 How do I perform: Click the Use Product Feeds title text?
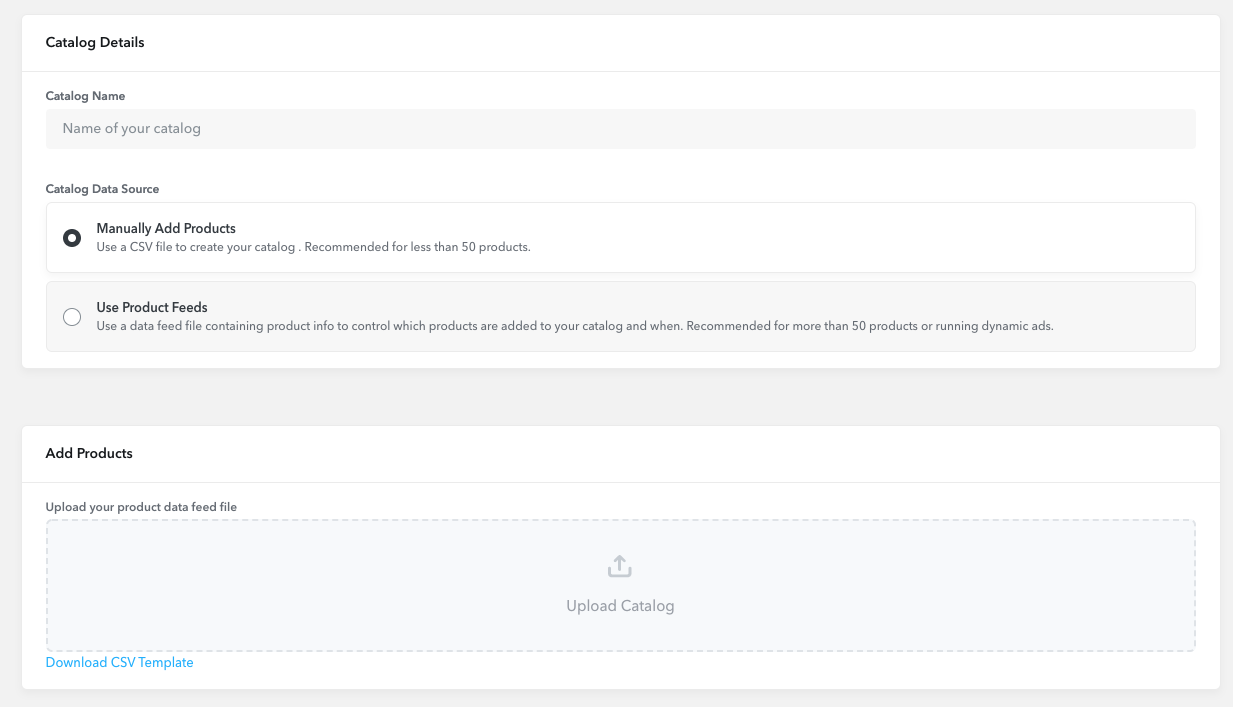coord(152,308)
